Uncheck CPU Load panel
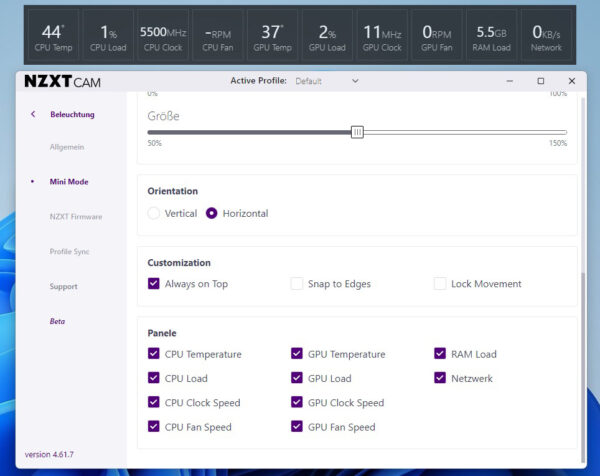Viewport: 600px width, 476px height. [x=153, y=378]
